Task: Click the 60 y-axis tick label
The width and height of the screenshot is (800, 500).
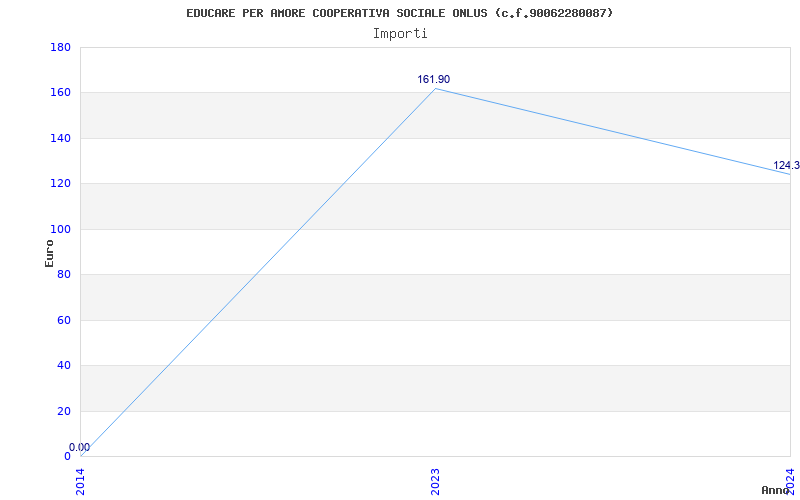Action: click(x=64, y=320)
